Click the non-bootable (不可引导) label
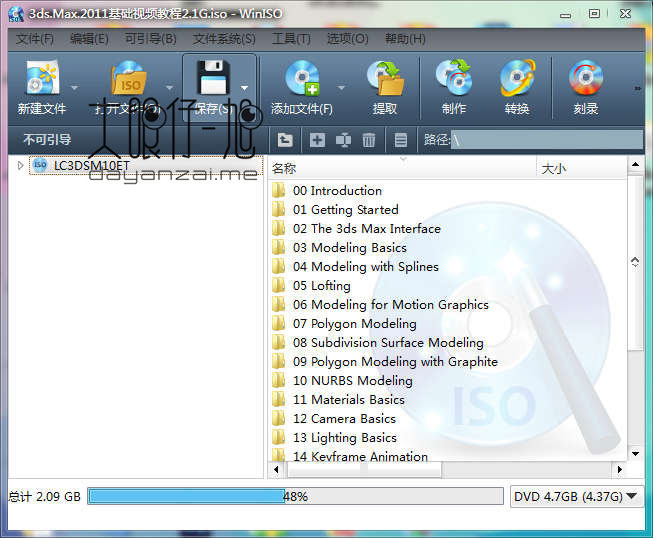 tap(47, 140)
